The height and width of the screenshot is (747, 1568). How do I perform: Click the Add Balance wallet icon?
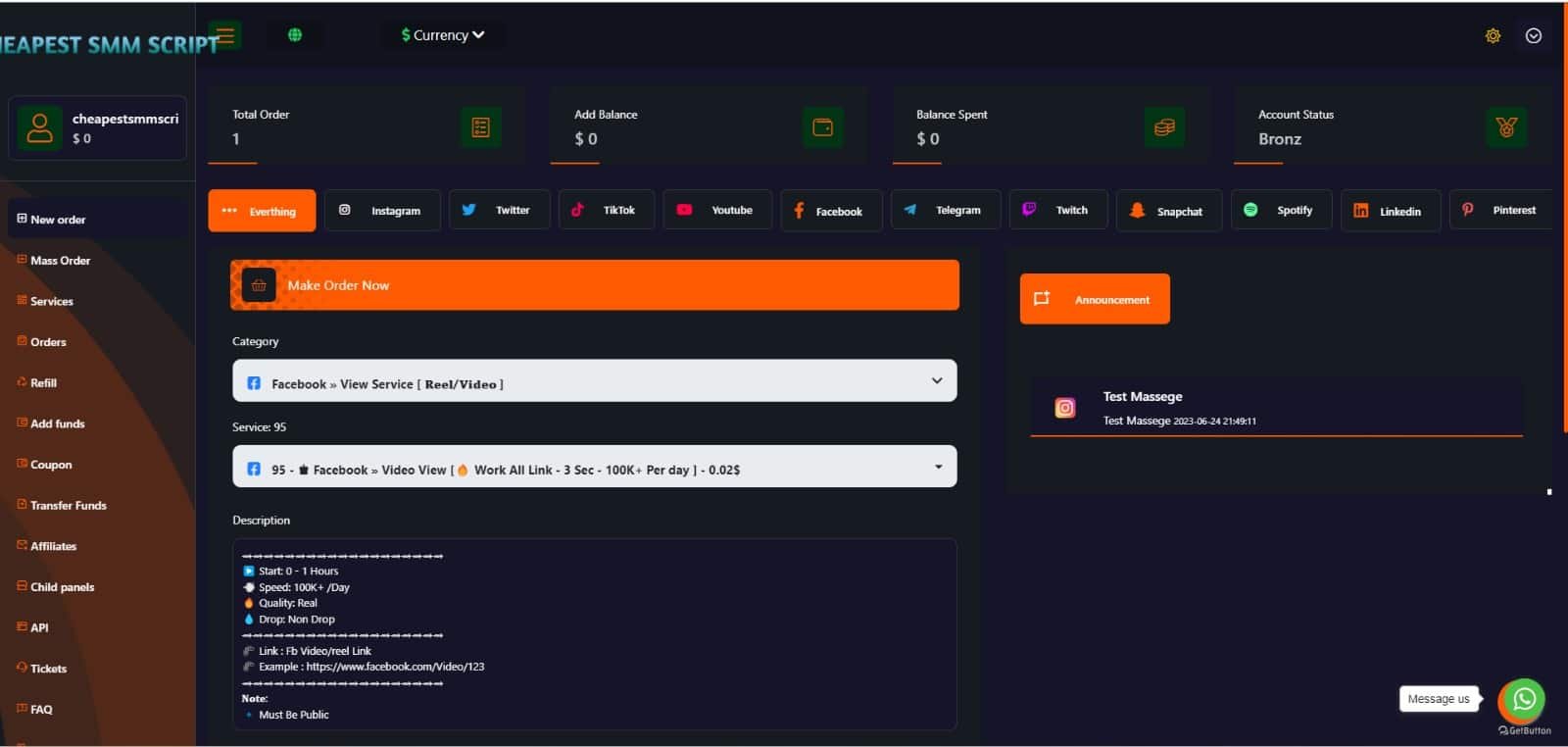coord(822,127)
